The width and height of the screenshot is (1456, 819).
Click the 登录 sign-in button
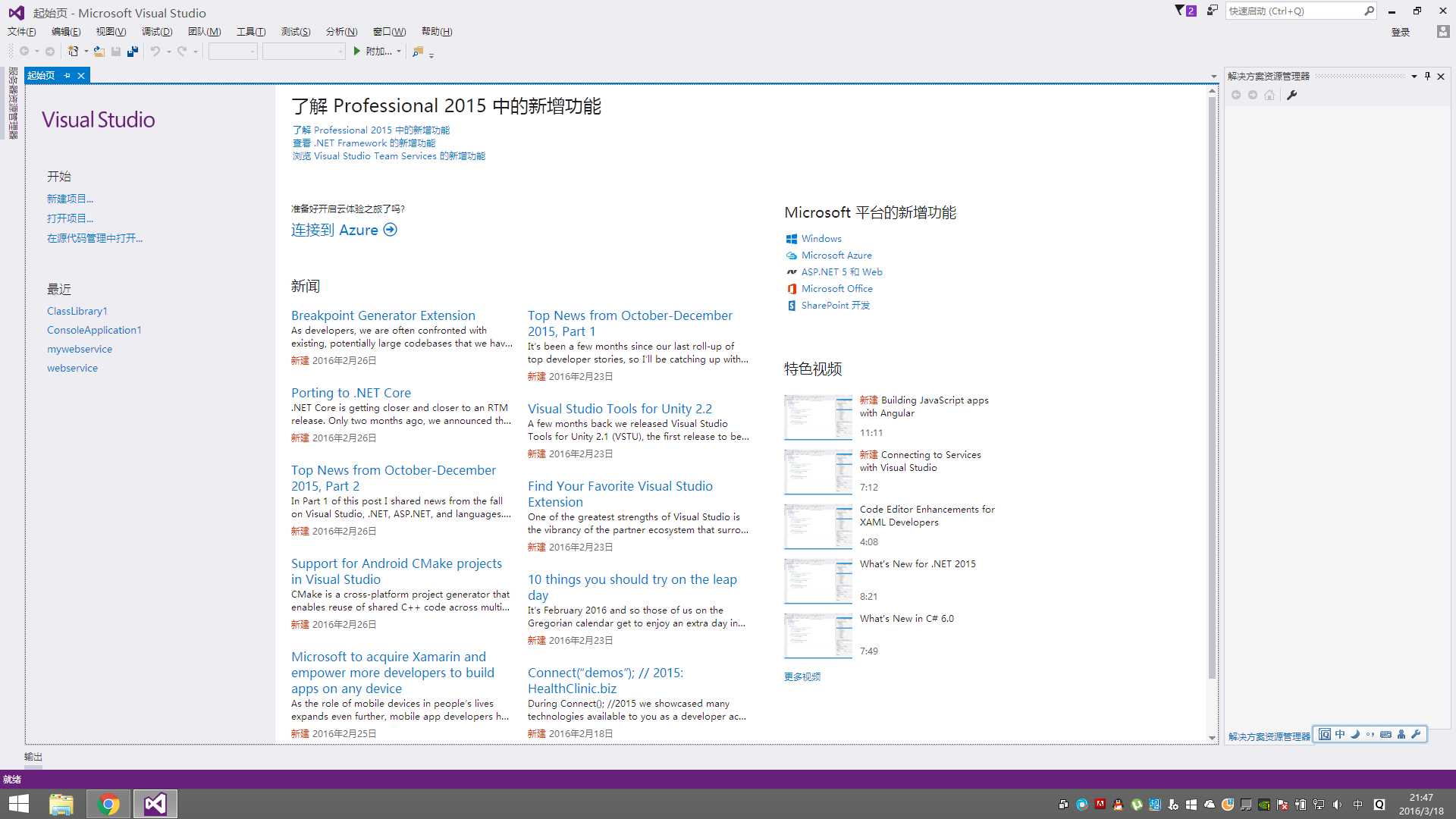[1401, 32]
